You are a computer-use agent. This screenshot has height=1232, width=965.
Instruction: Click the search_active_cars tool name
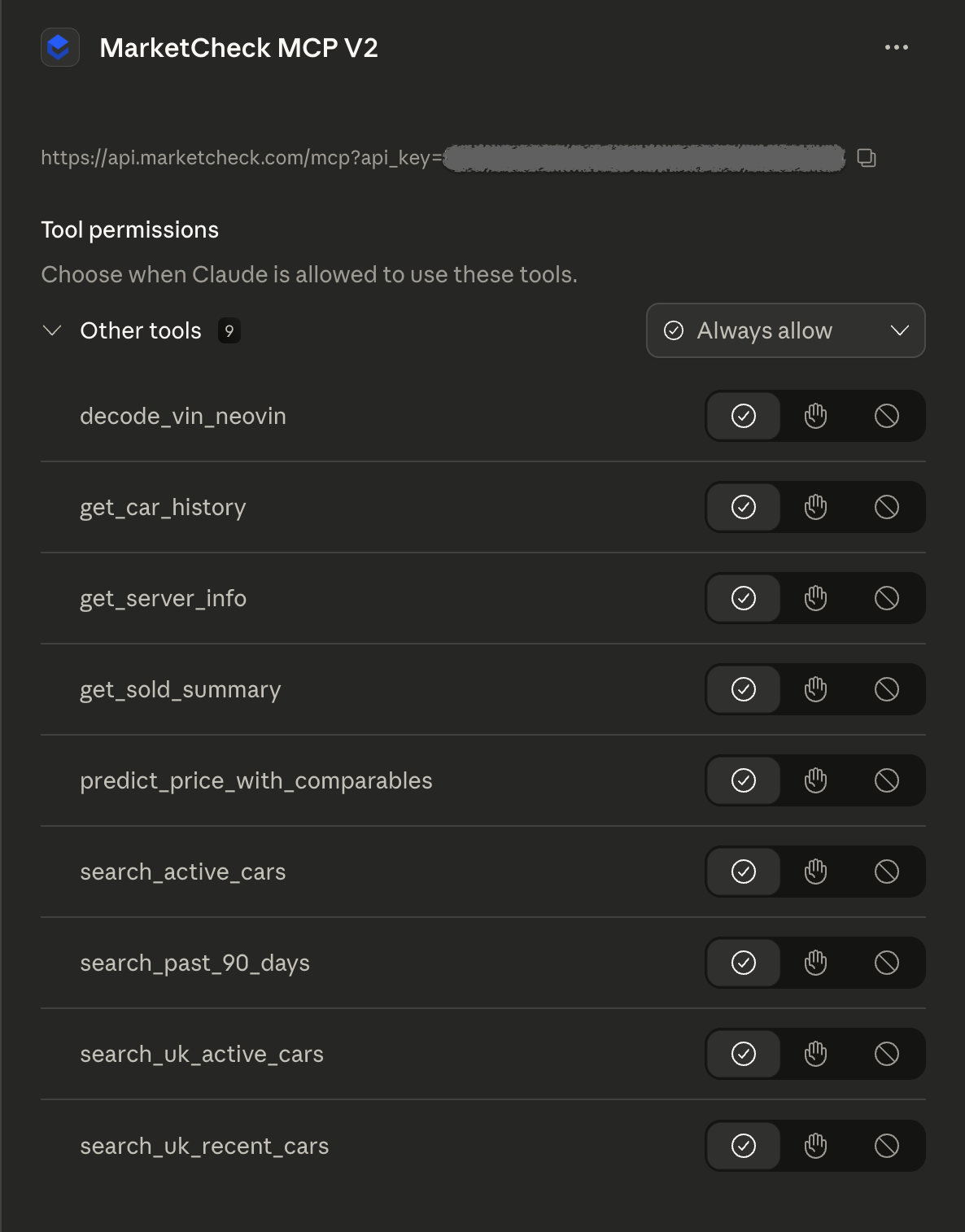(182, 872)
